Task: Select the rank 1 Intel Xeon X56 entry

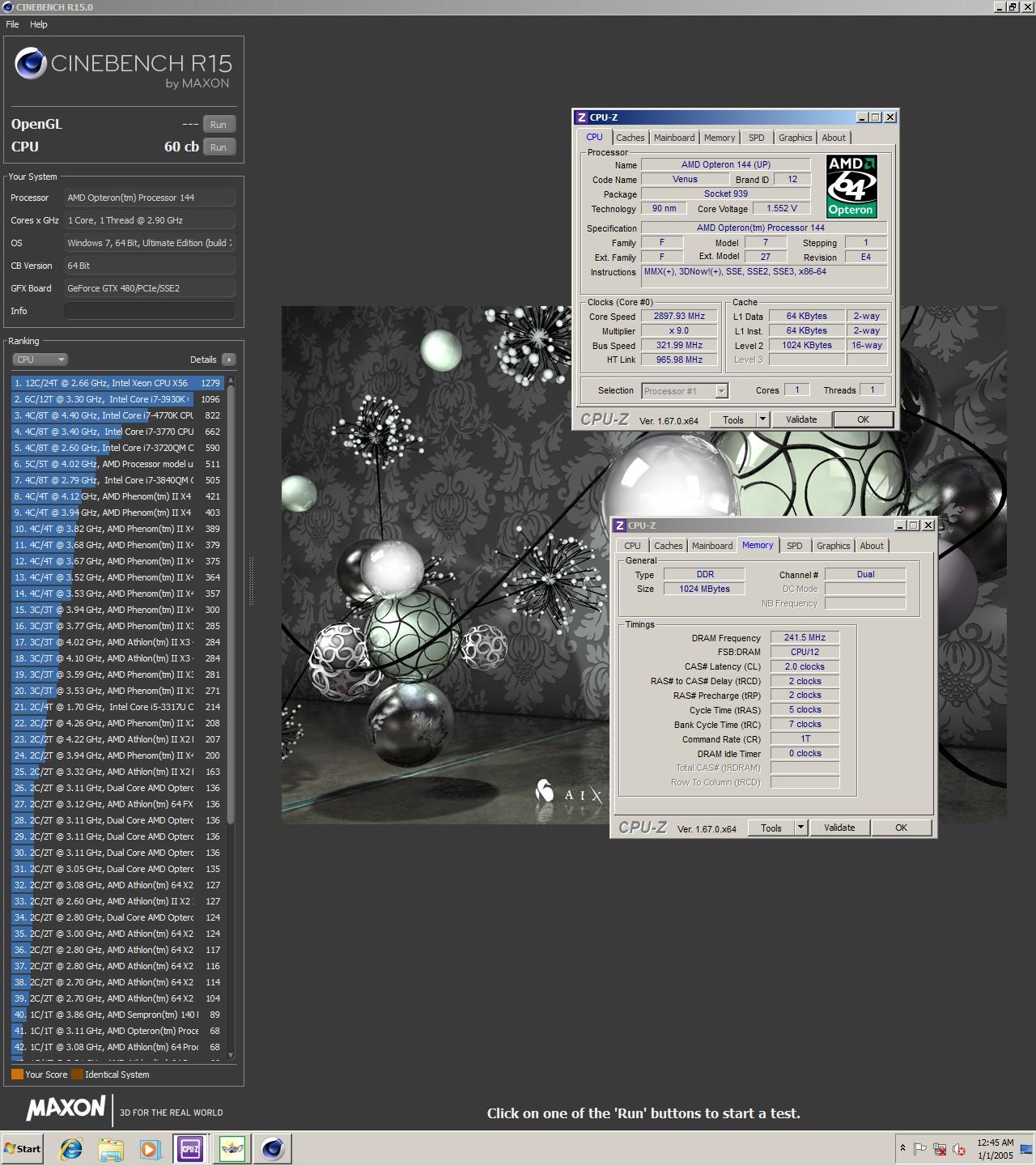Action: [117, 383]
